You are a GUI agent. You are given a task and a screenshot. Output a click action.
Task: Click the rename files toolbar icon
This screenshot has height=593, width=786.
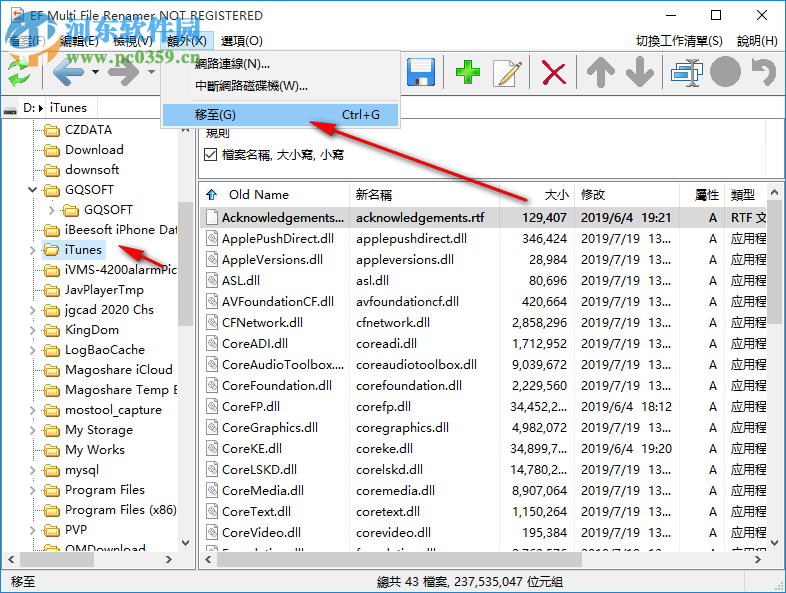coord(686,73)
